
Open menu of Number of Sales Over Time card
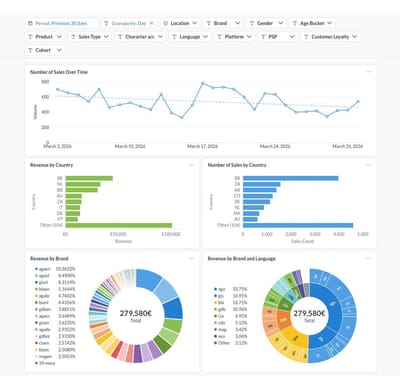tap(368, 72)
